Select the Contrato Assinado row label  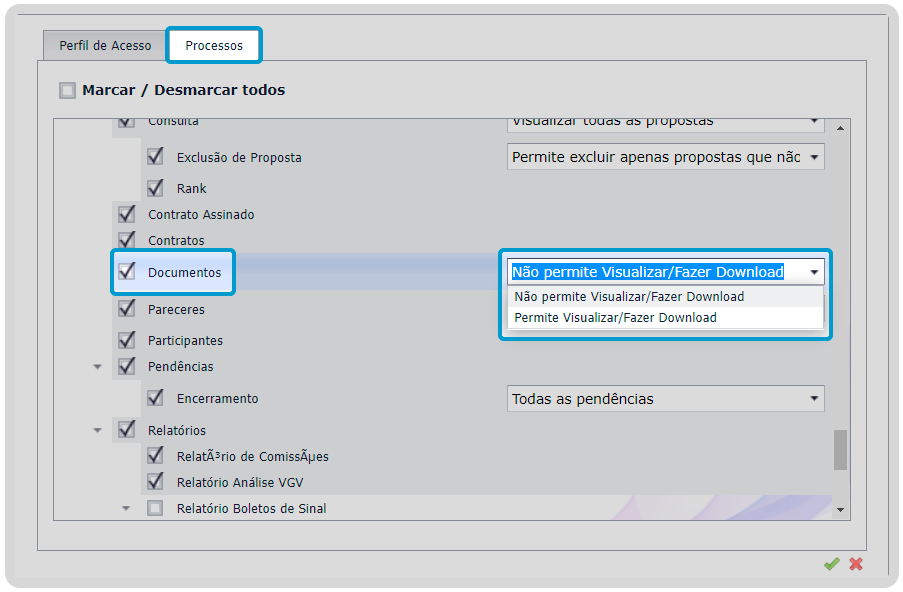(201, 214)
